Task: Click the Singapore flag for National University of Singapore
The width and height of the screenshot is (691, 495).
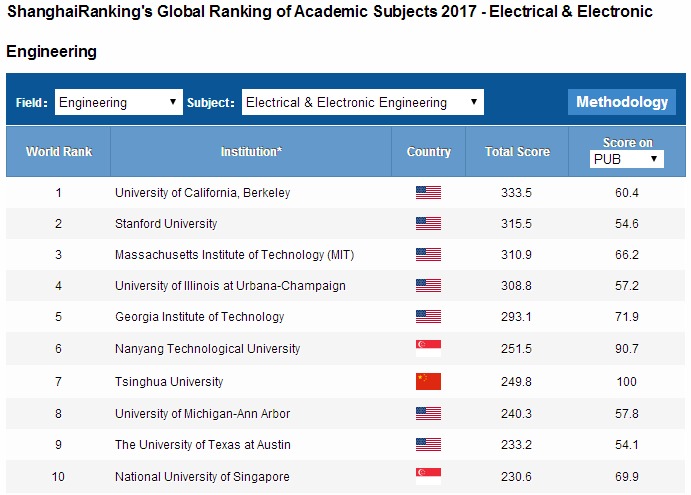Action: (428, 476)
